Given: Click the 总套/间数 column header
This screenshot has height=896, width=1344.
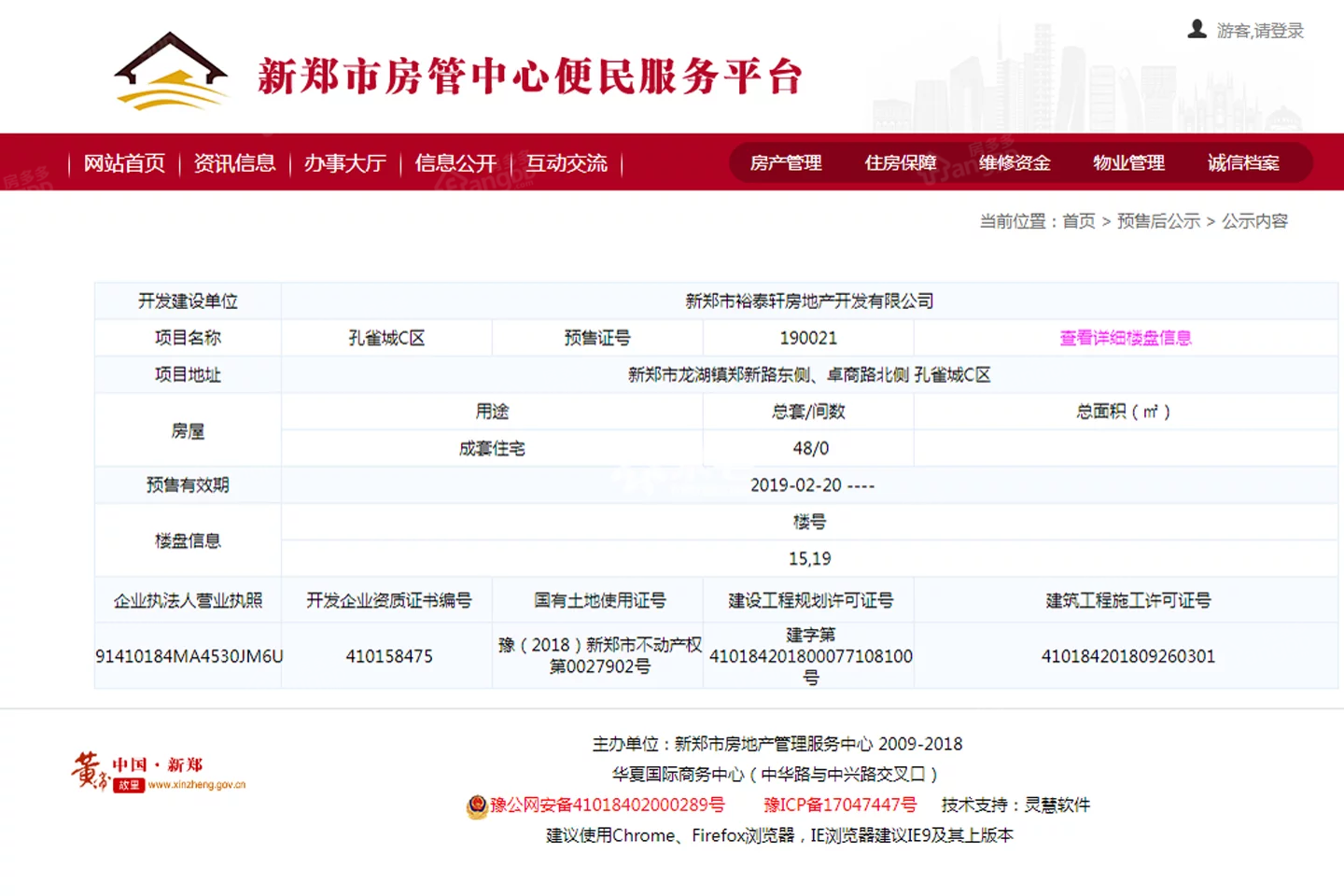Looking at the screenshot, I should (808, 412).
